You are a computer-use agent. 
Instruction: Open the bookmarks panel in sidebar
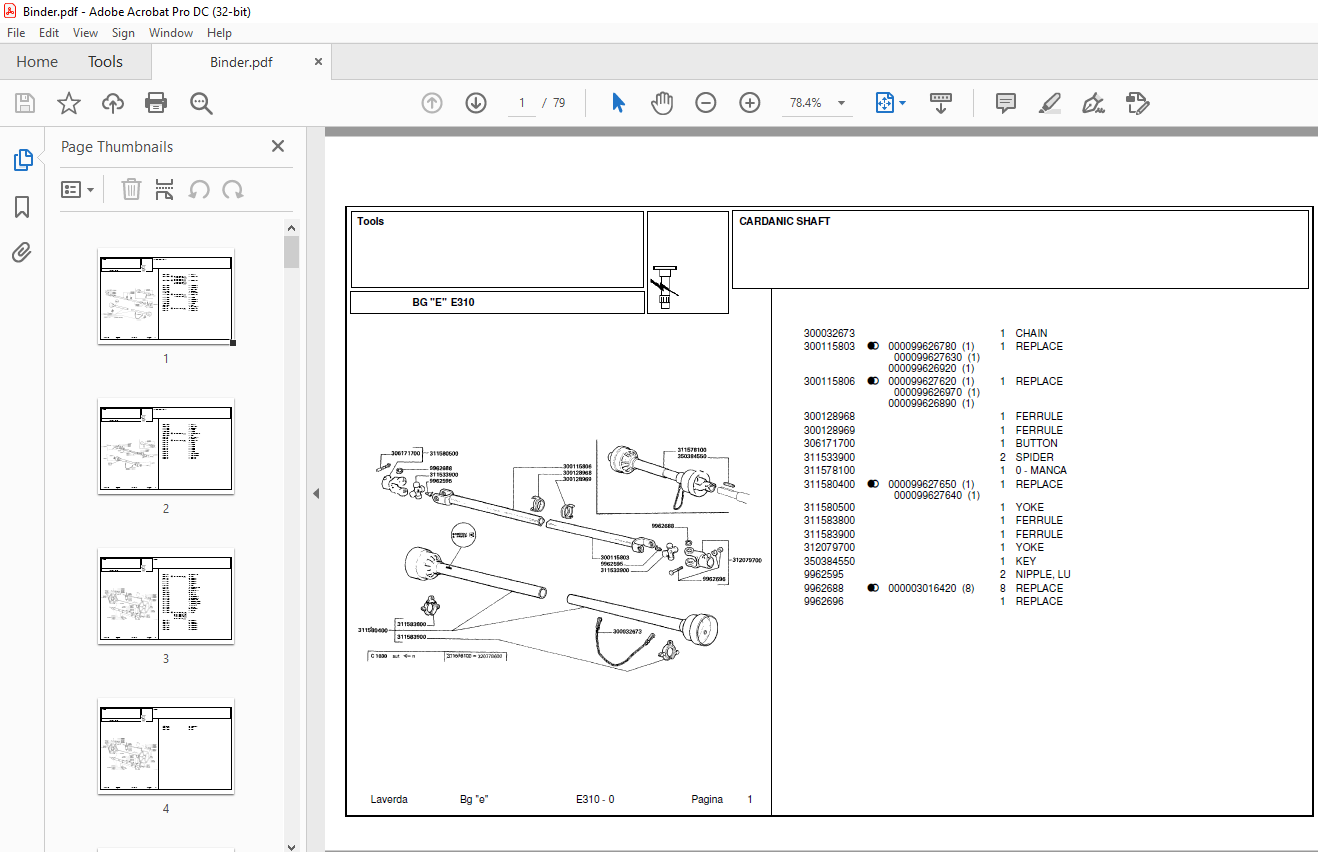(x=22, y=207)
